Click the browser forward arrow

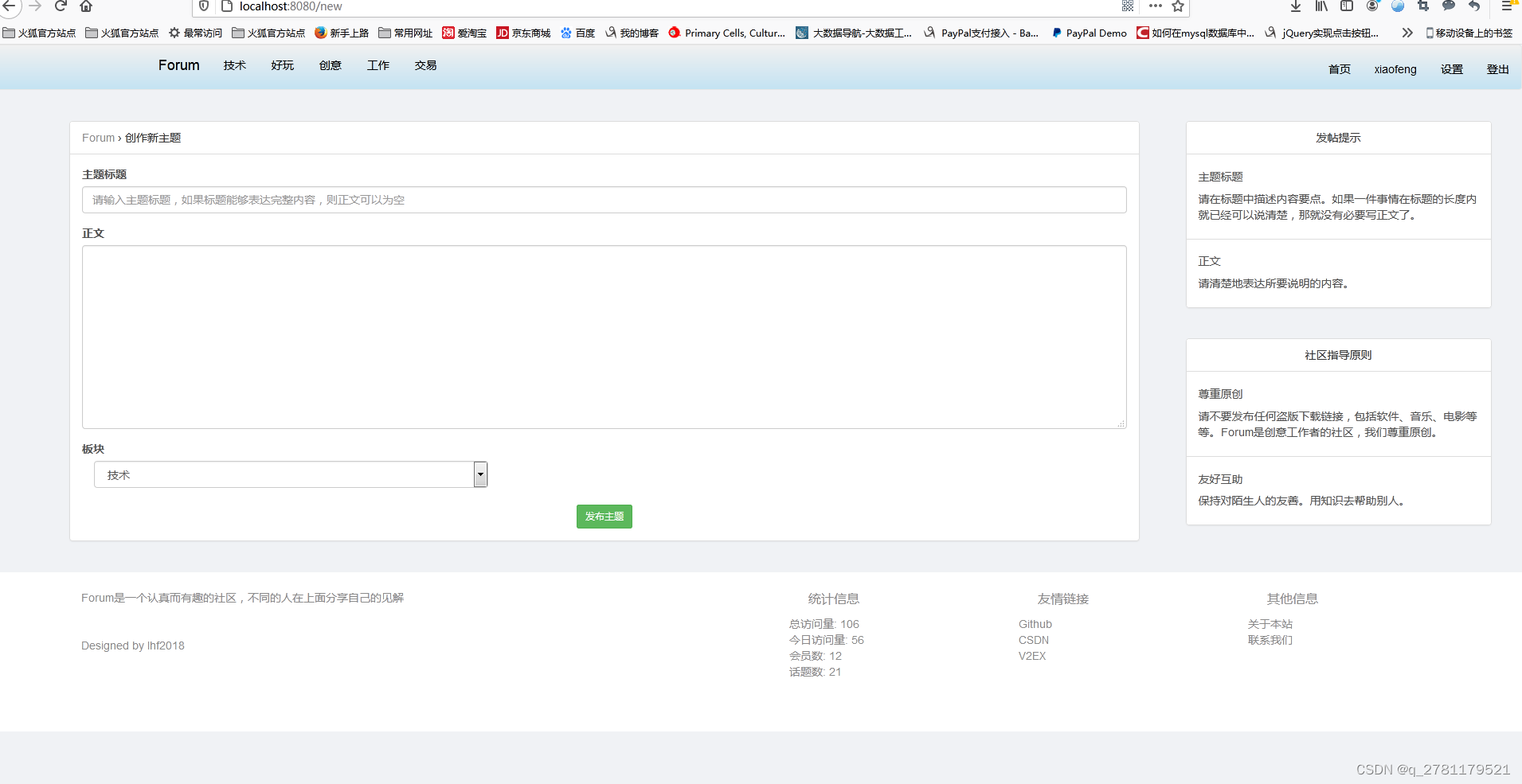(35, 6)
